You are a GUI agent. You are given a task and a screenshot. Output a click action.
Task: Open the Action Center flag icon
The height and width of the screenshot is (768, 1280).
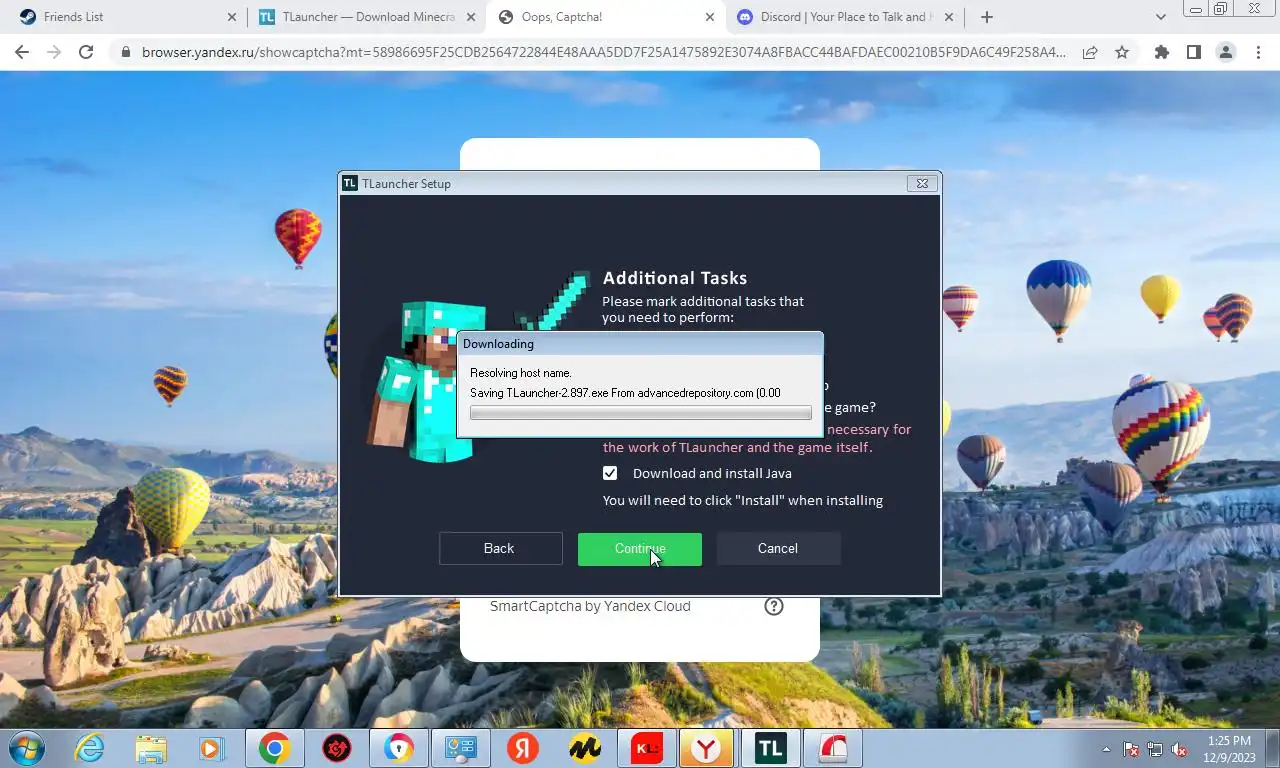coord(1132,748)
